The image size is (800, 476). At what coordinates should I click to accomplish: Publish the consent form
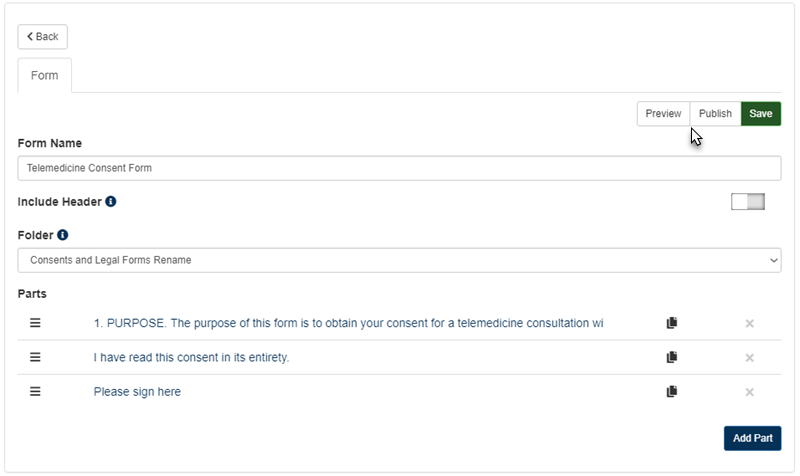point(715,114)
